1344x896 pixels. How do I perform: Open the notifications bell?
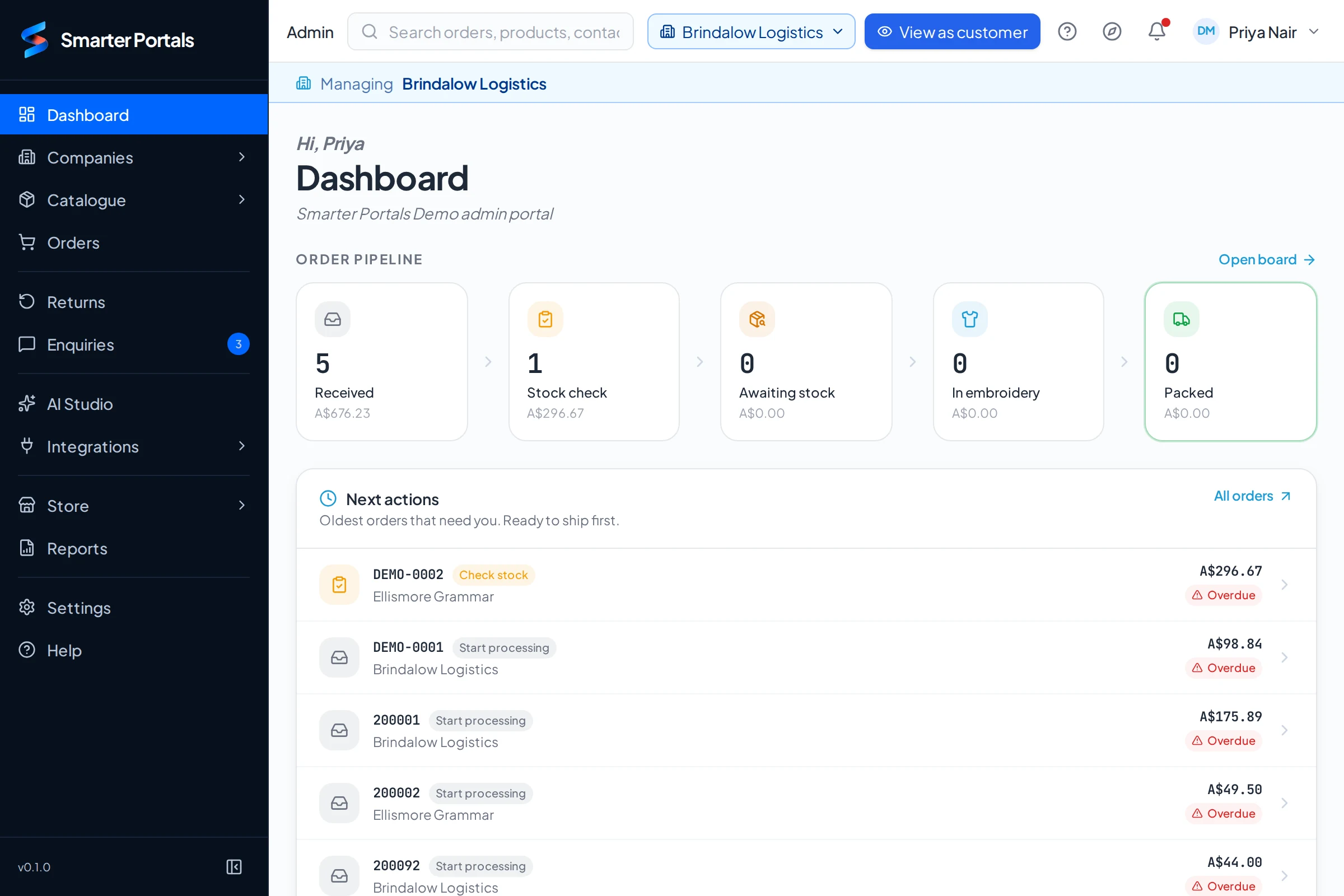click(x=1156, y=31)
